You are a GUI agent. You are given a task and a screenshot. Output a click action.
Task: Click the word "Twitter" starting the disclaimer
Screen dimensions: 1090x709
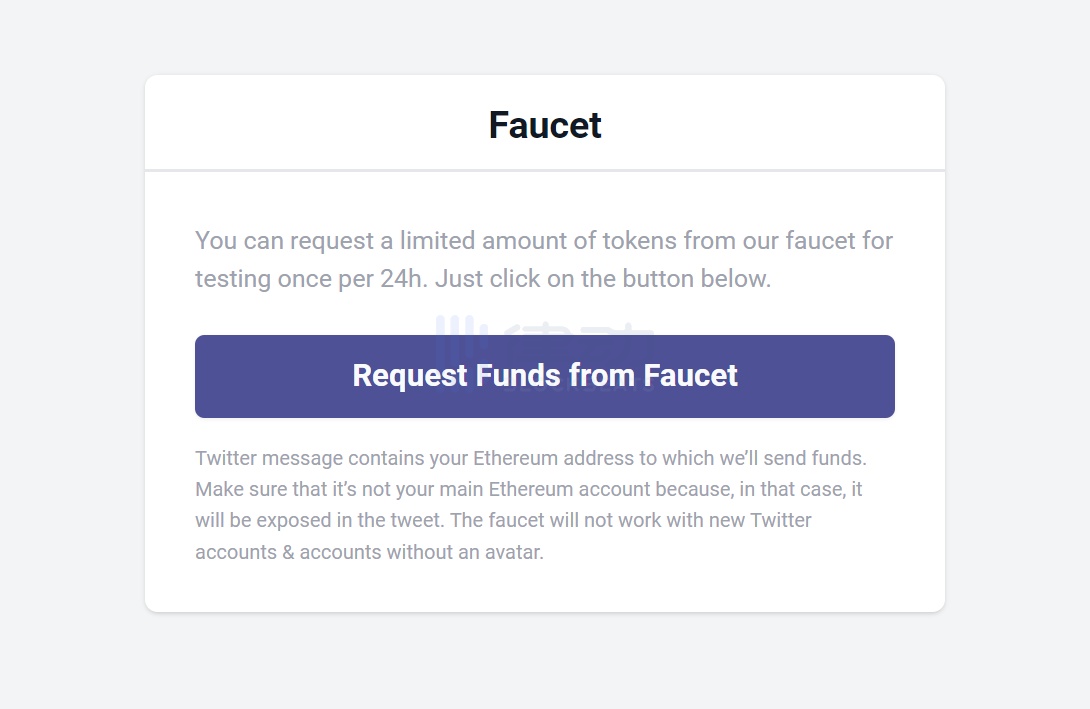coord(227,459)
